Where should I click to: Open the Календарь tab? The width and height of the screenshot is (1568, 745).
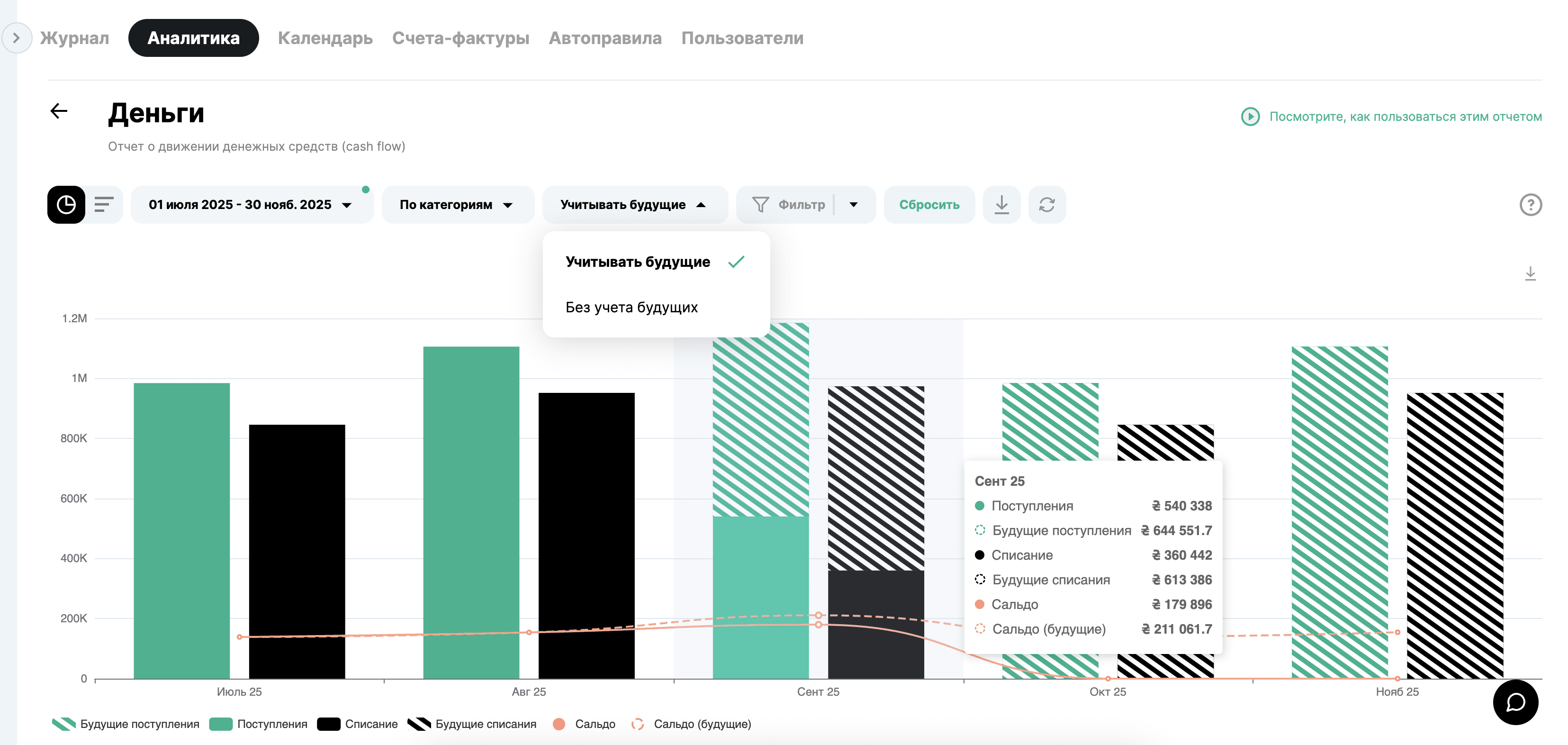(325, 38)
